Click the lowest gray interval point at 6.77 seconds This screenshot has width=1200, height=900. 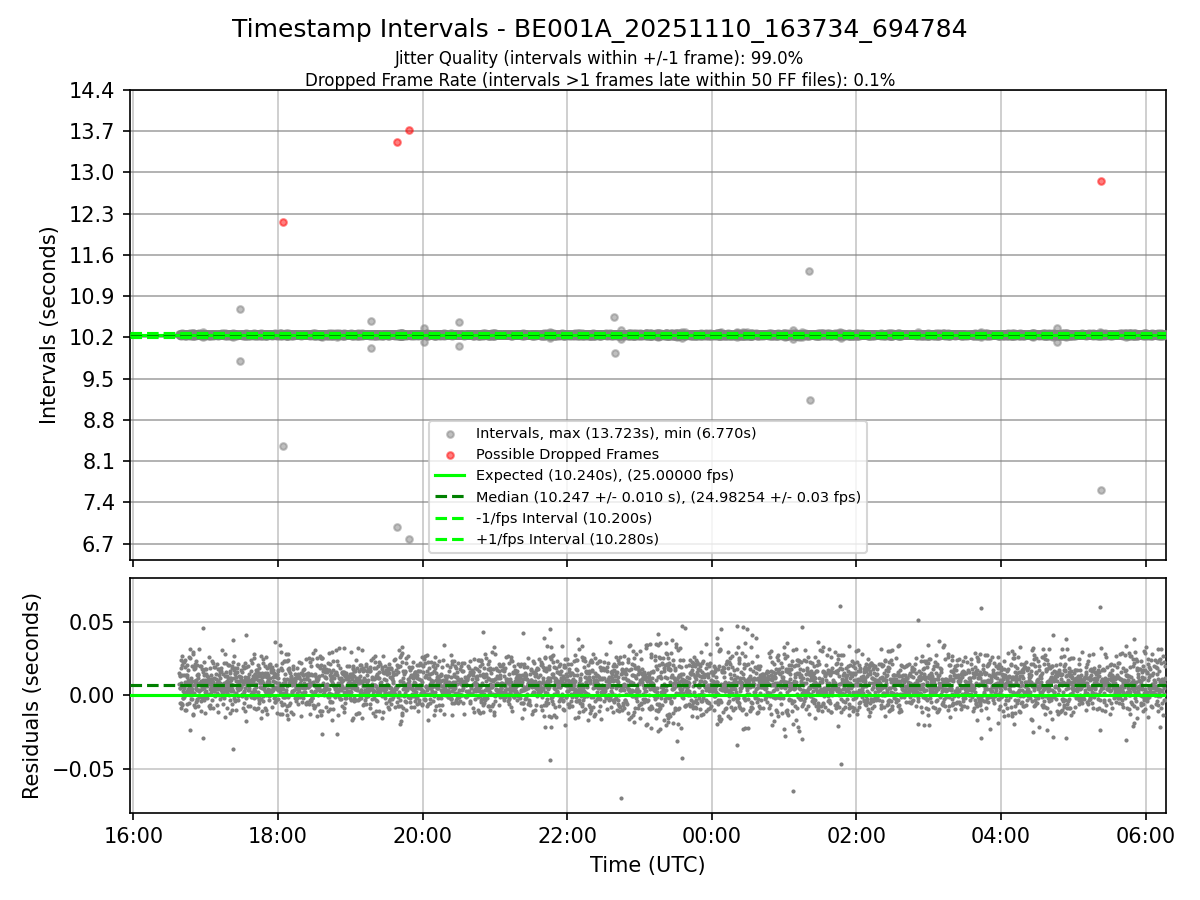tap(409, 539)
